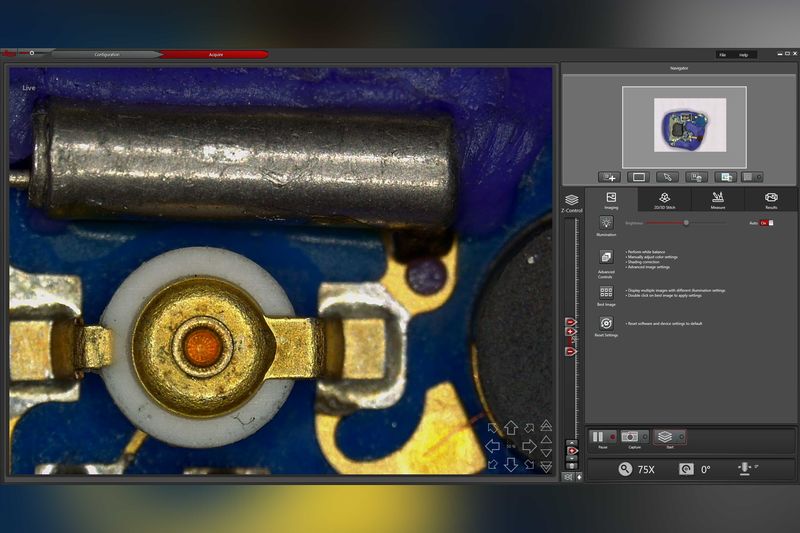Open the File menu
The width and height of the screenshot is (800, 533).
pyautogui.click(x=722, y=54)
